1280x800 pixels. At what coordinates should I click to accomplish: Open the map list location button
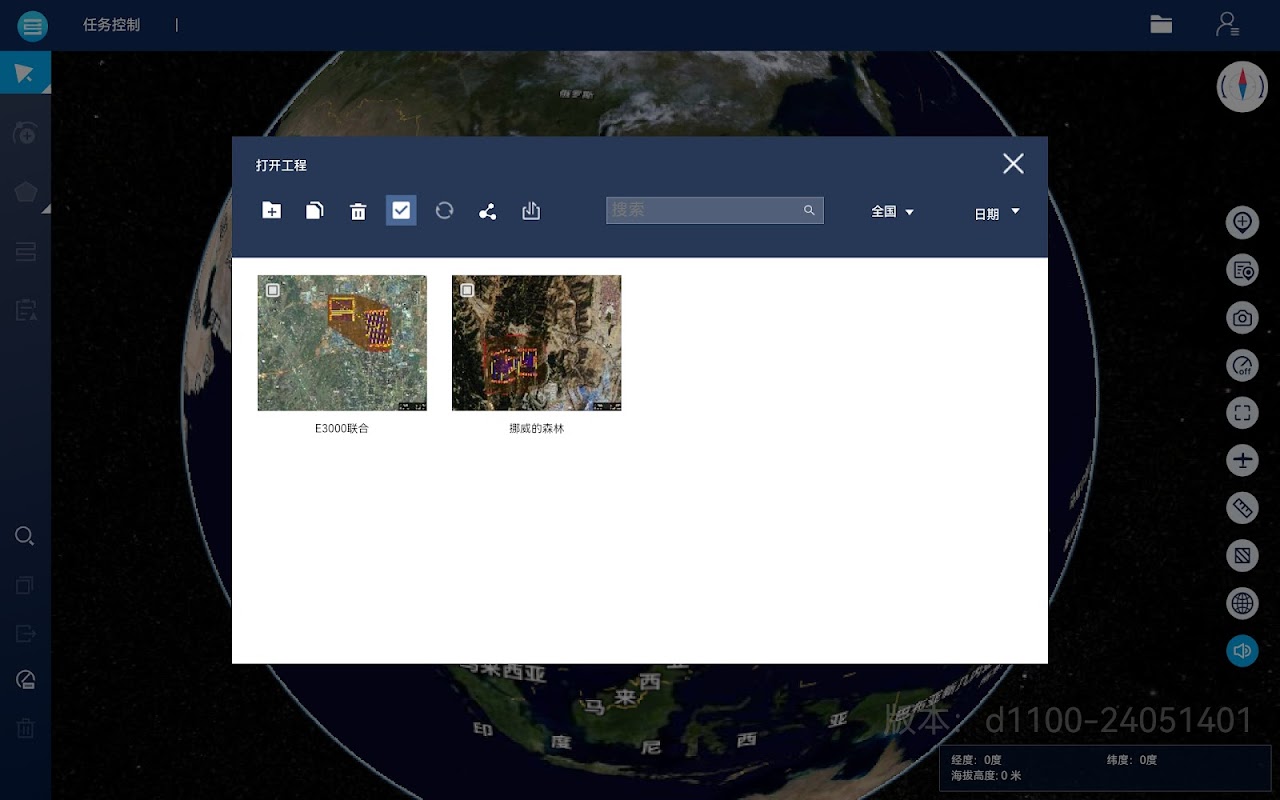point(1242,270)
